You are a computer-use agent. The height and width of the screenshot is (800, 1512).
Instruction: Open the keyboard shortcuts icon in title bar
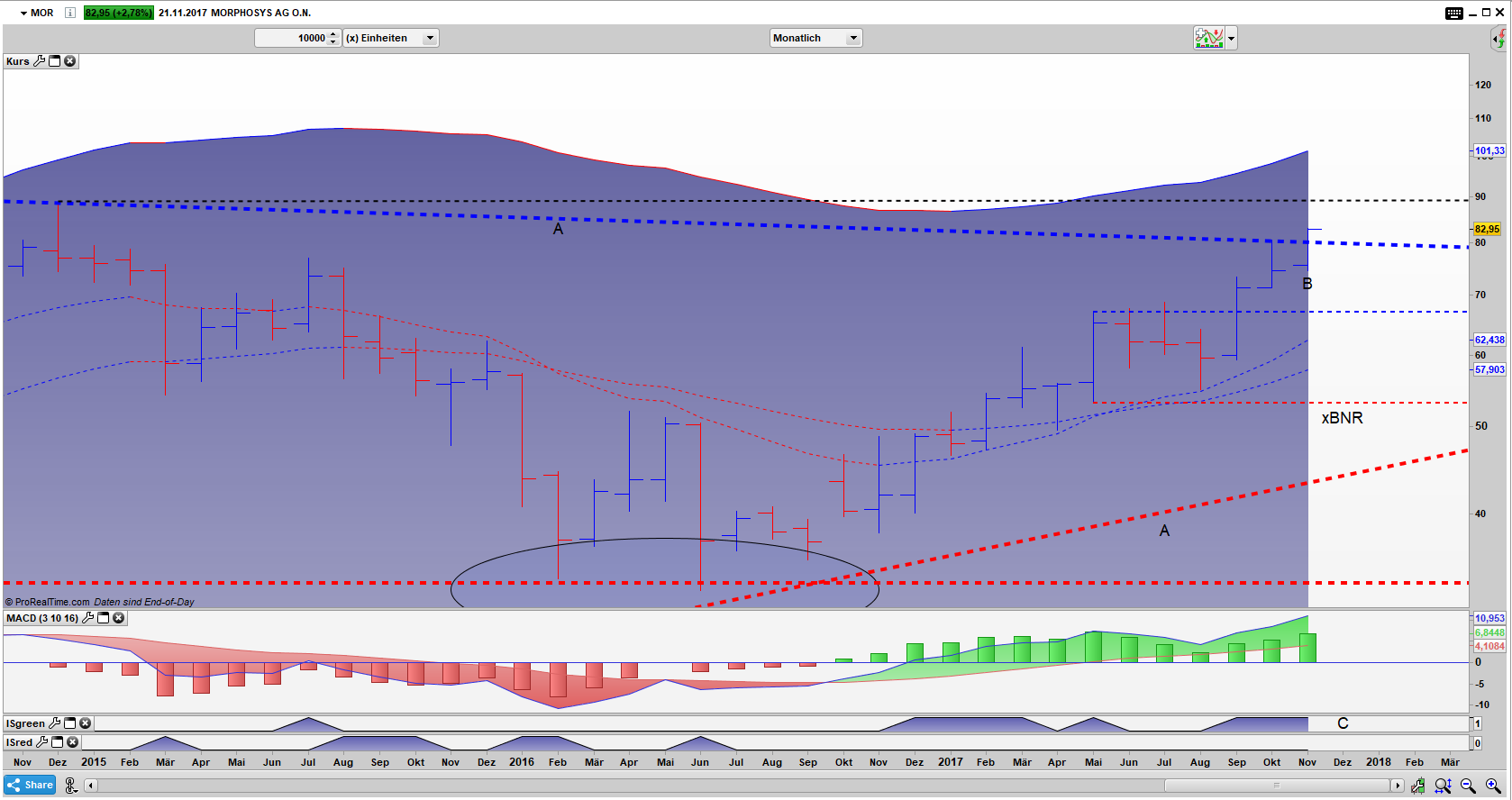[x=1454, y=13]
